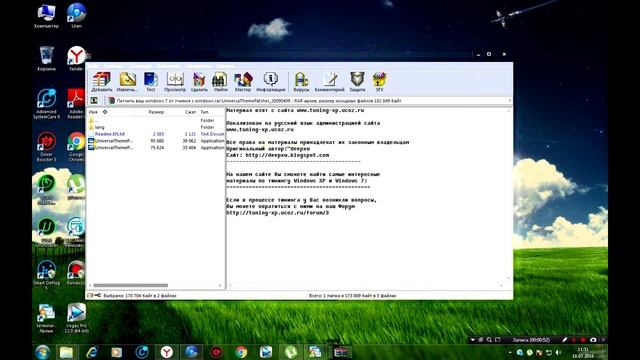
Task: Click the Защита (Protect) shield icon
Action: pos(357,82)
